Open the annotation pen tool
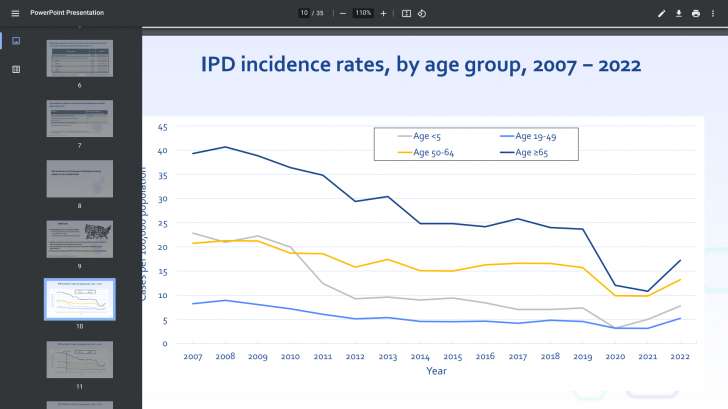 [661, 13]
